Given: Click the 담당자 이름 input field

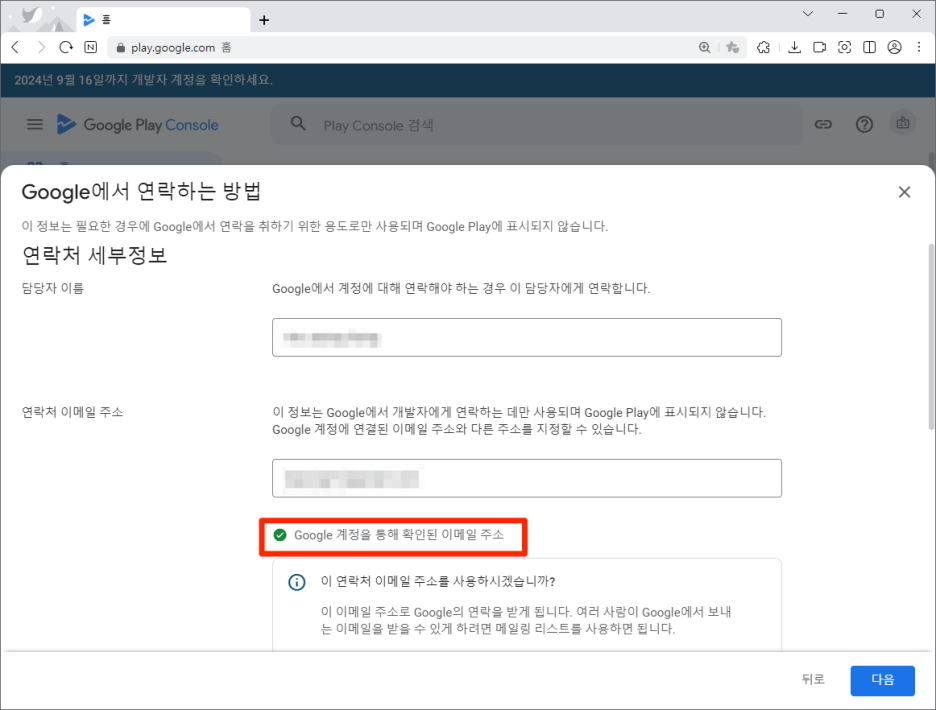Looking at the screenshot, I should (526, 337).
